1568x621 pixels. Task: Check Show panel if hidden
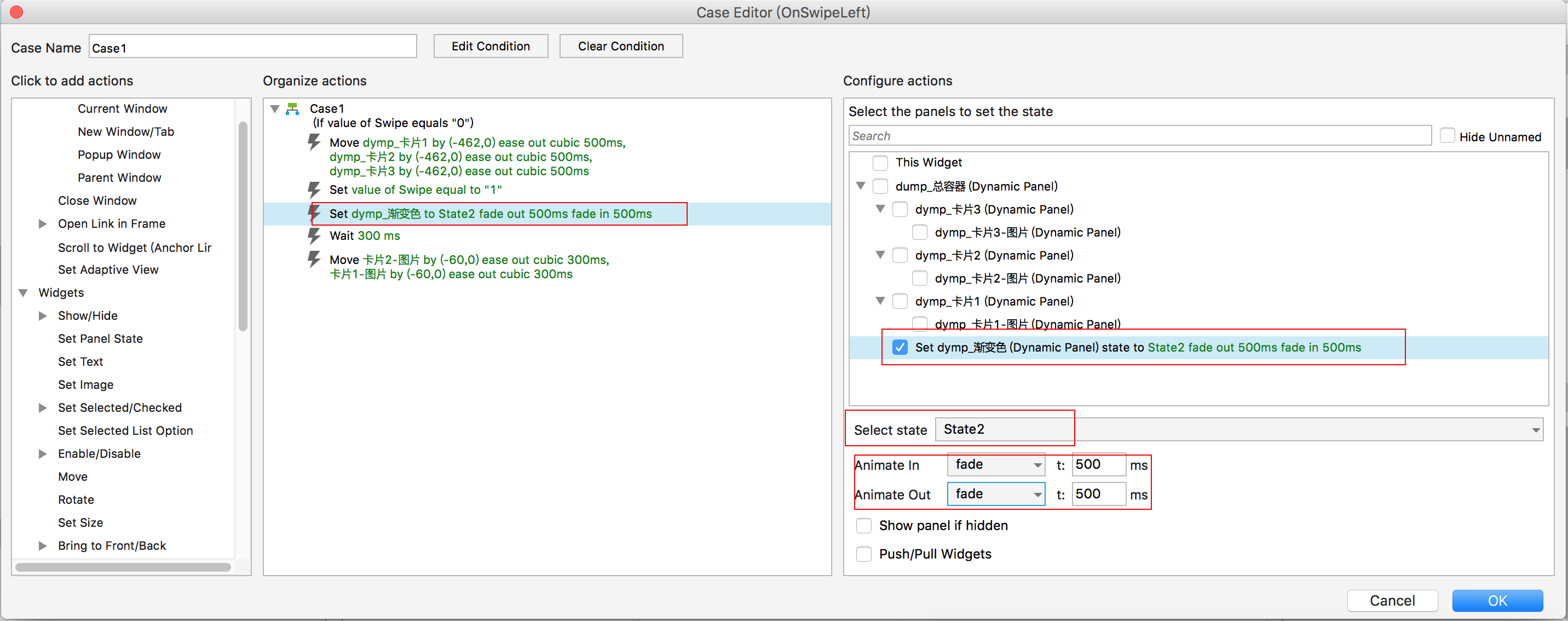[x=863, y=525]
